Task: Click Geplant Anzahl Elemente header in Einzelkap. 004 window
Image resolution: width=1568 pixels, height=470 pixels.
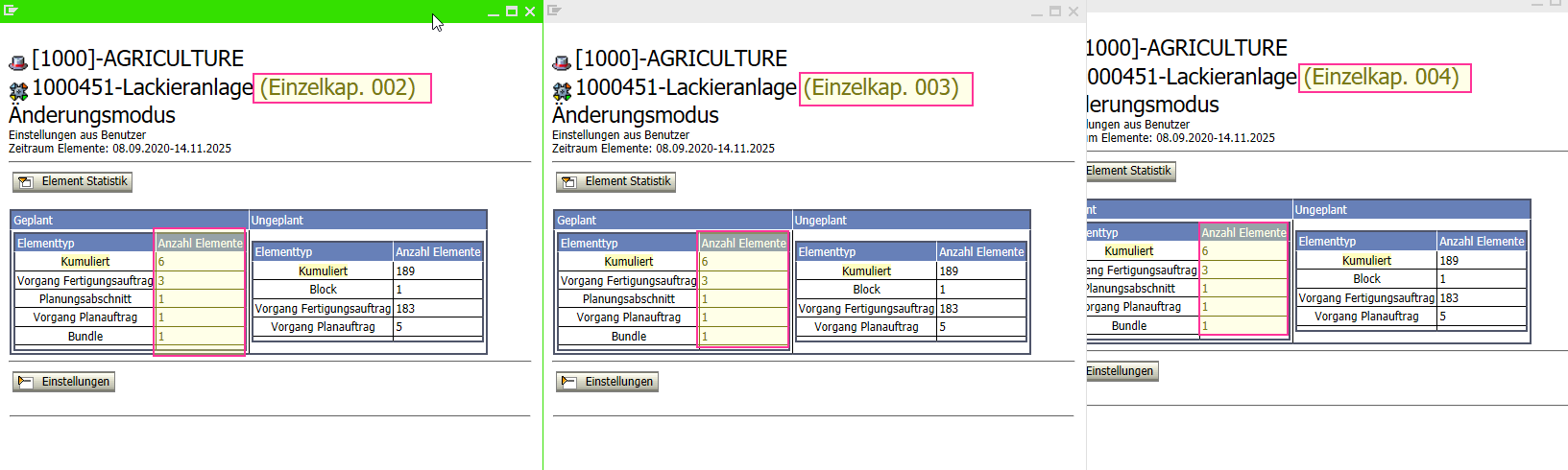Action: tap(1243, 233)
